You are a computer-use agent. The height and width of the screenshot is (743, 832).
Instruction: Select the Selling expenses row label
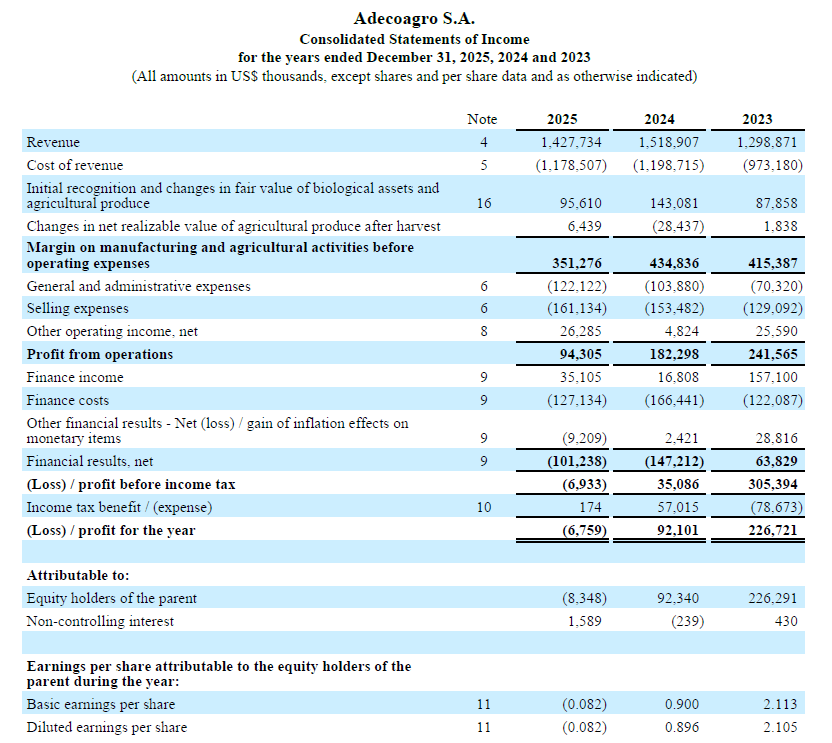[77, 309]
